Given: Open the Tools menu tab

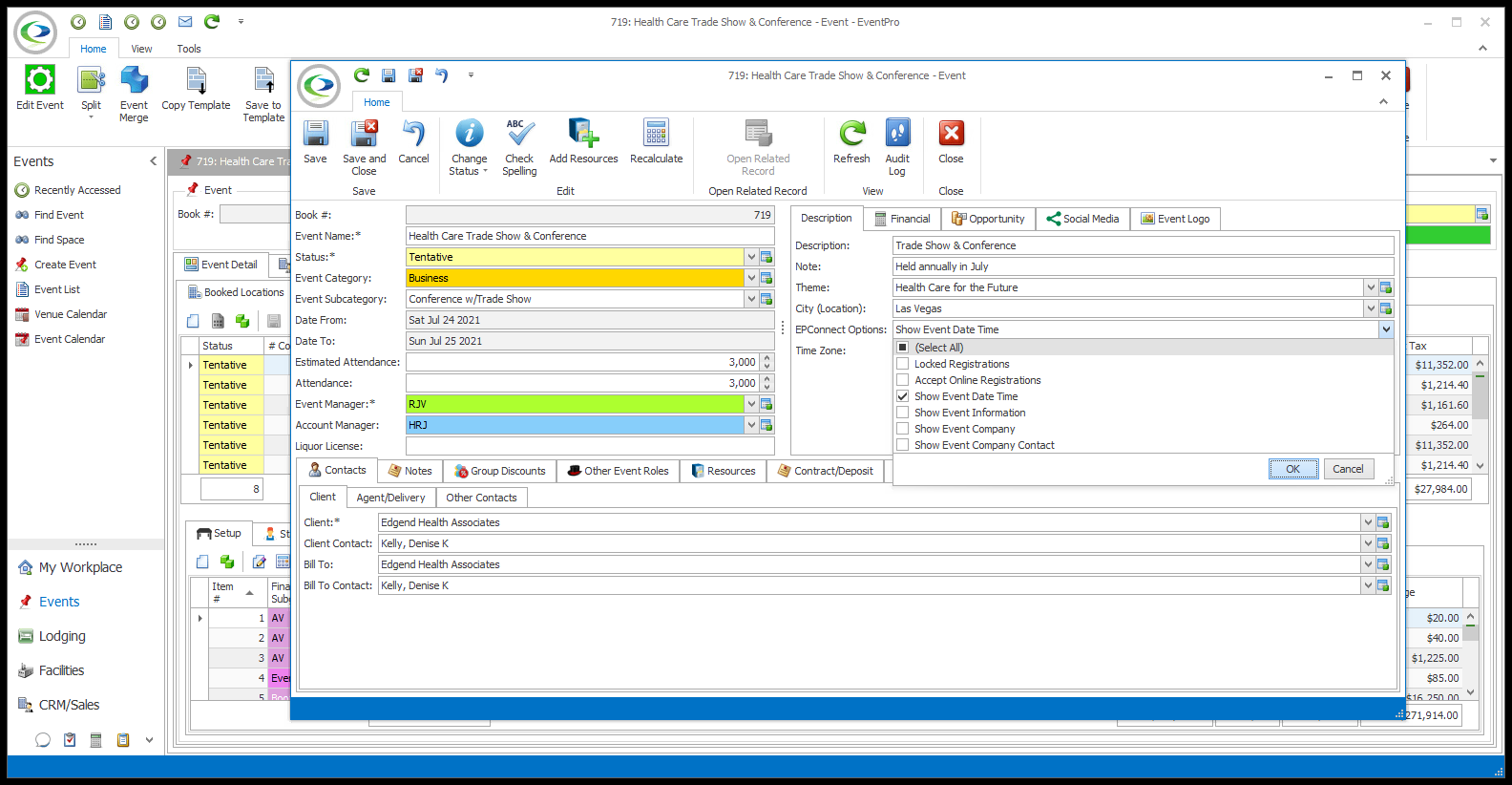Looking at the screenshot, I should pyautogui.click(x=189, y=49).
